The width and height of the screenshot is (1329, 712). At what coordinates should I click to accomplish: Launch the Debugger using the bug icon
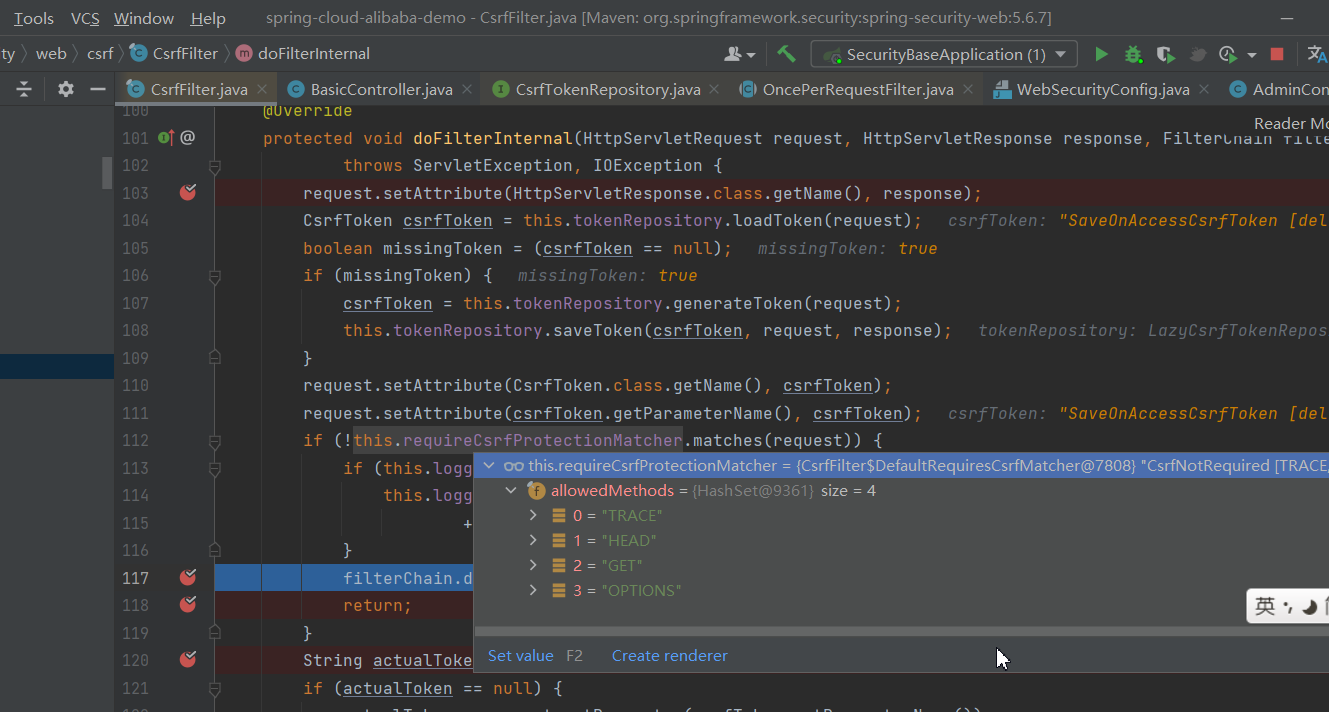tap(1133, 54)
